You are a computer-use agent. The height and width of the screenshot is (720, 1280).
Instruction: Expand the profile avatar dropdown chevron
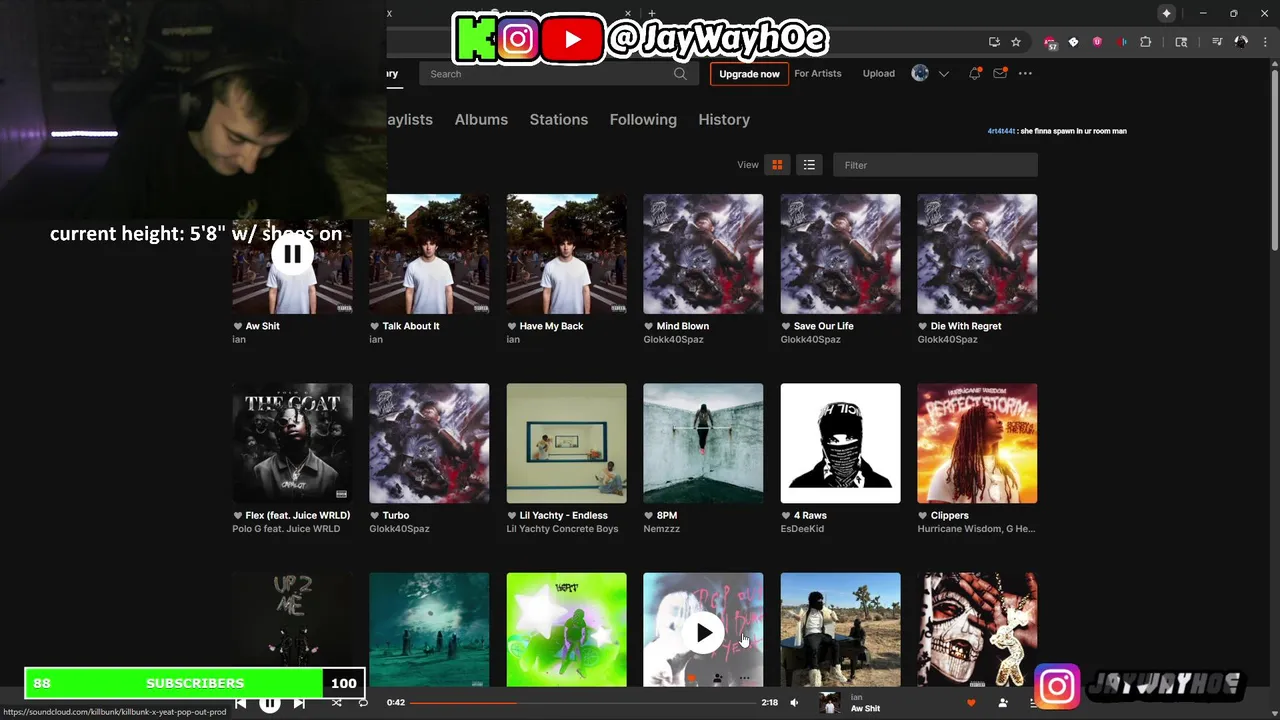[x=943, y=74]
